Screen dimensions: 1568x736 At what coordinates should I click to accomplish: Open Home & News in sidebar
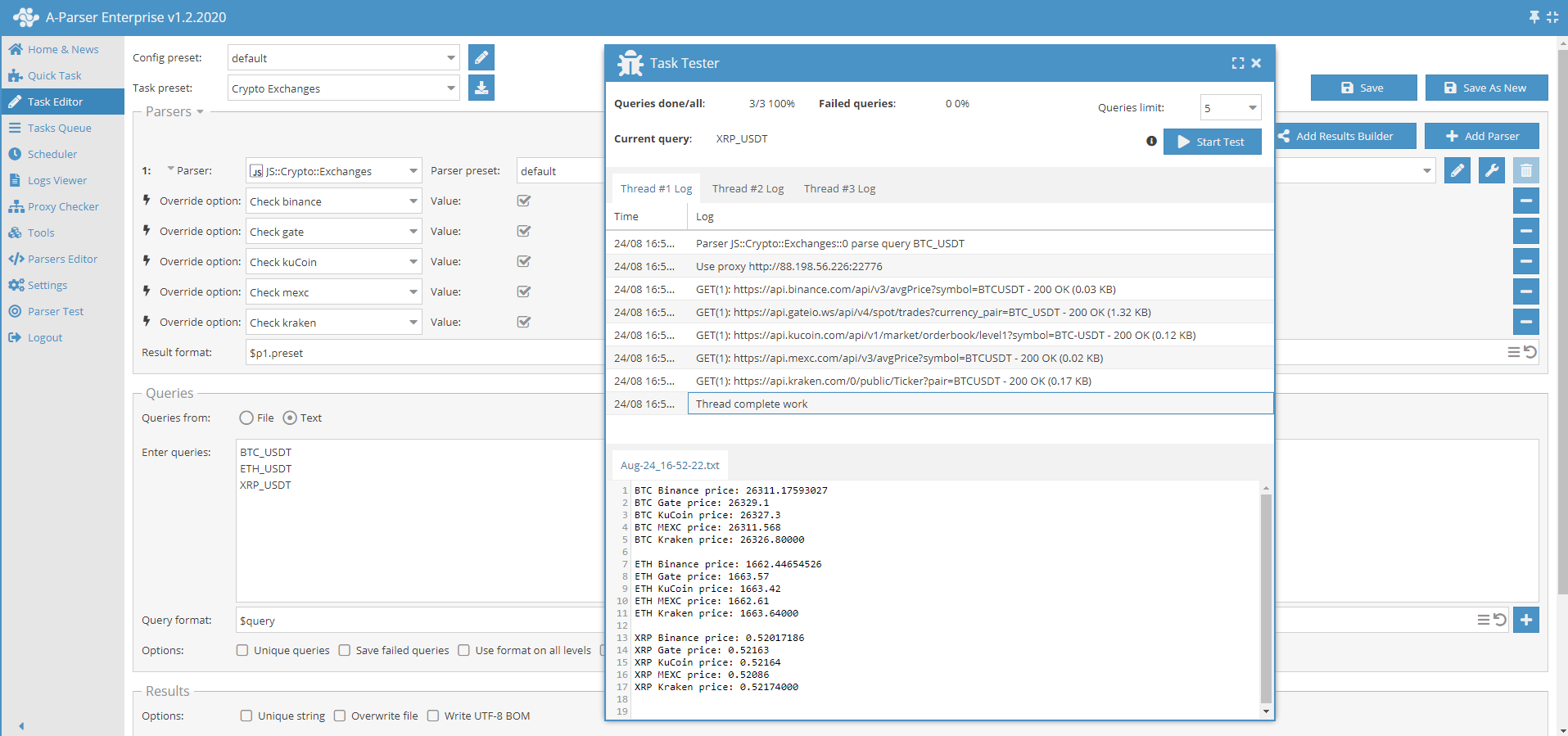[62, 49]
